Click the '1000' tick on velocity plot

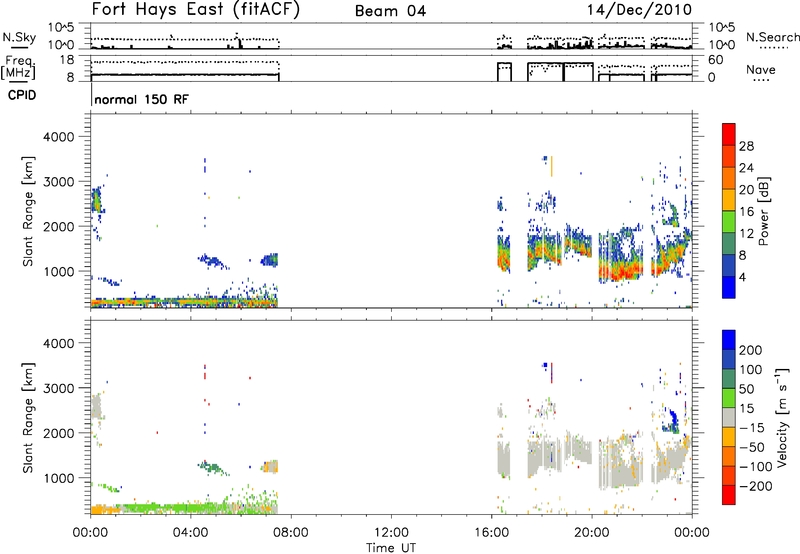(x=58, y=478)
